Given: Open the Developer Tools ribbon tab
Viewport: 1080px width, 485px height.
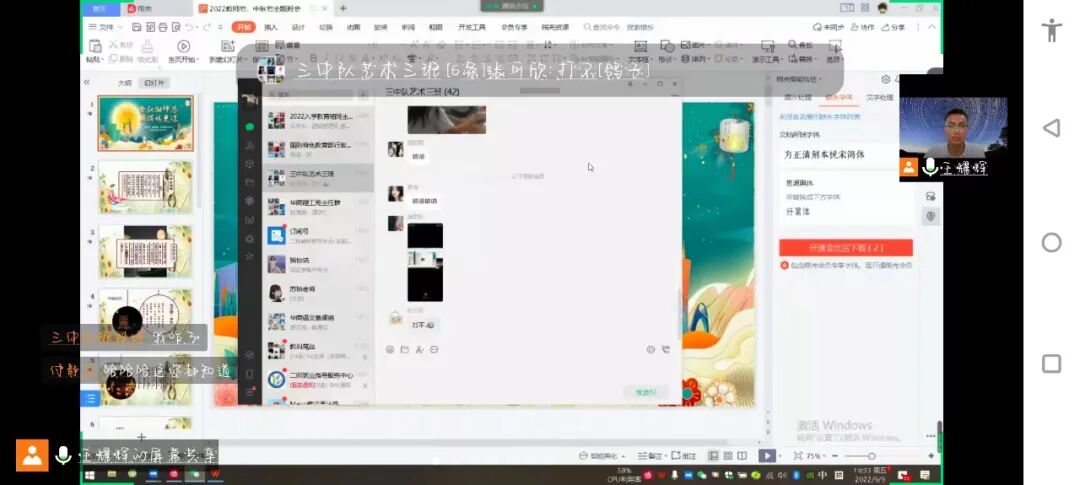Looking at the screenshot, I should [472, 28].
